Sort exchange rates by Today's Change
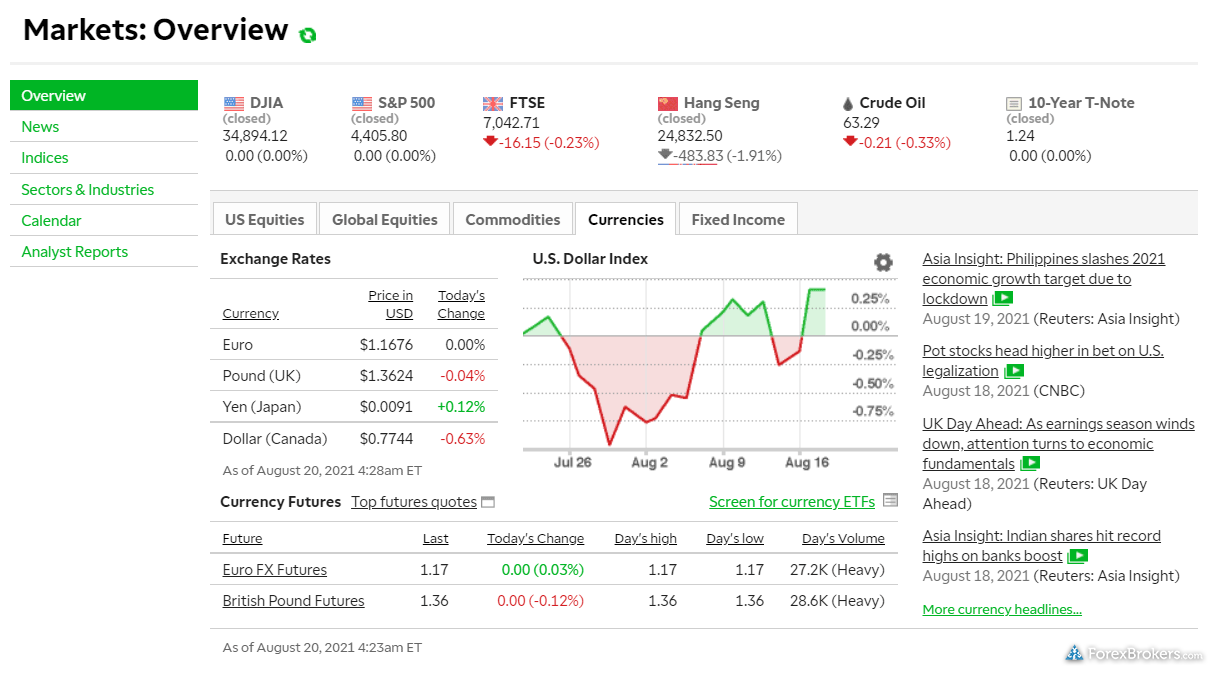 (x=461, y=304)
